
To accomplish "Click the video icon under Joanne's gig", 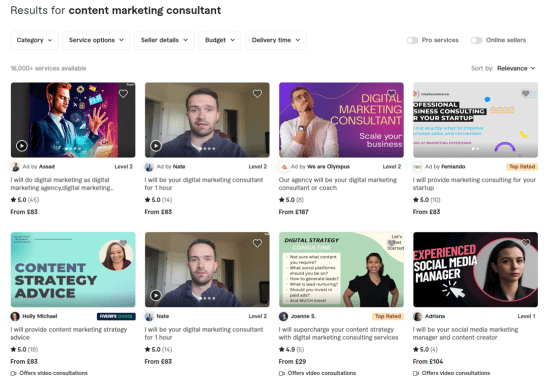I will click(282, 373).
